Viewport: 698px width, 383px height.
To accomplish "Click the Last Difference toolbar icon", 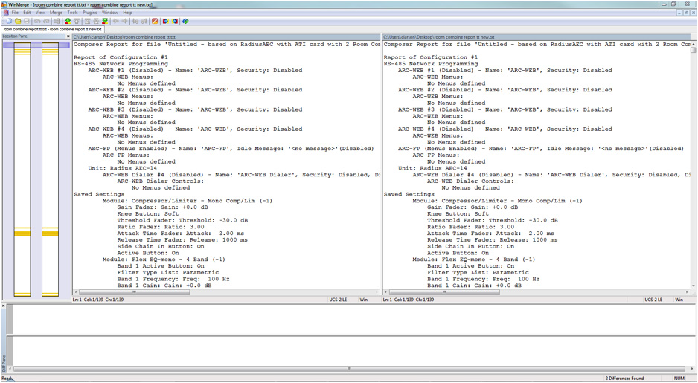I will pyautogui.click(x=105, y=21).
